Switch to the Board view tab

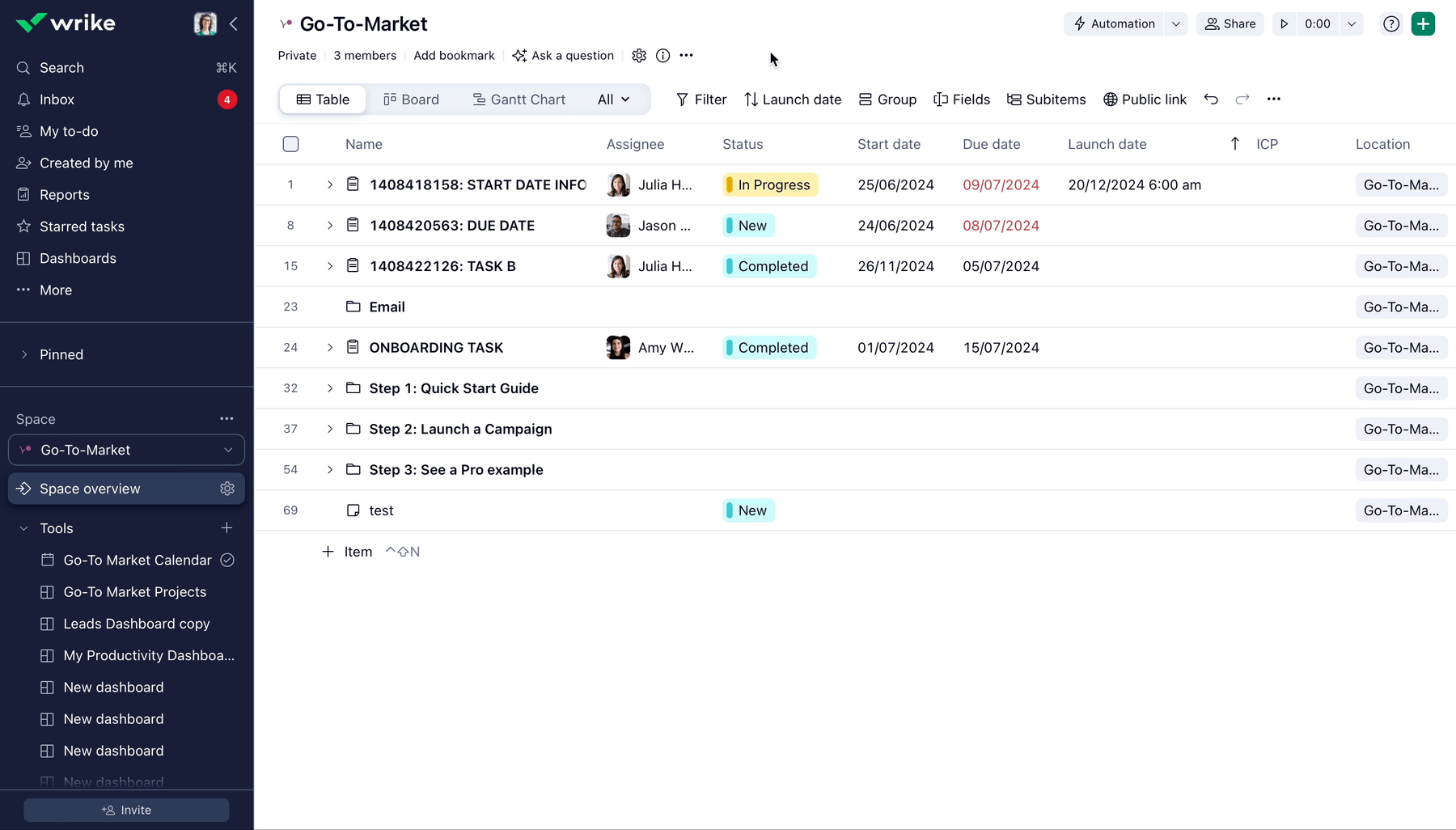click(411, 100)
